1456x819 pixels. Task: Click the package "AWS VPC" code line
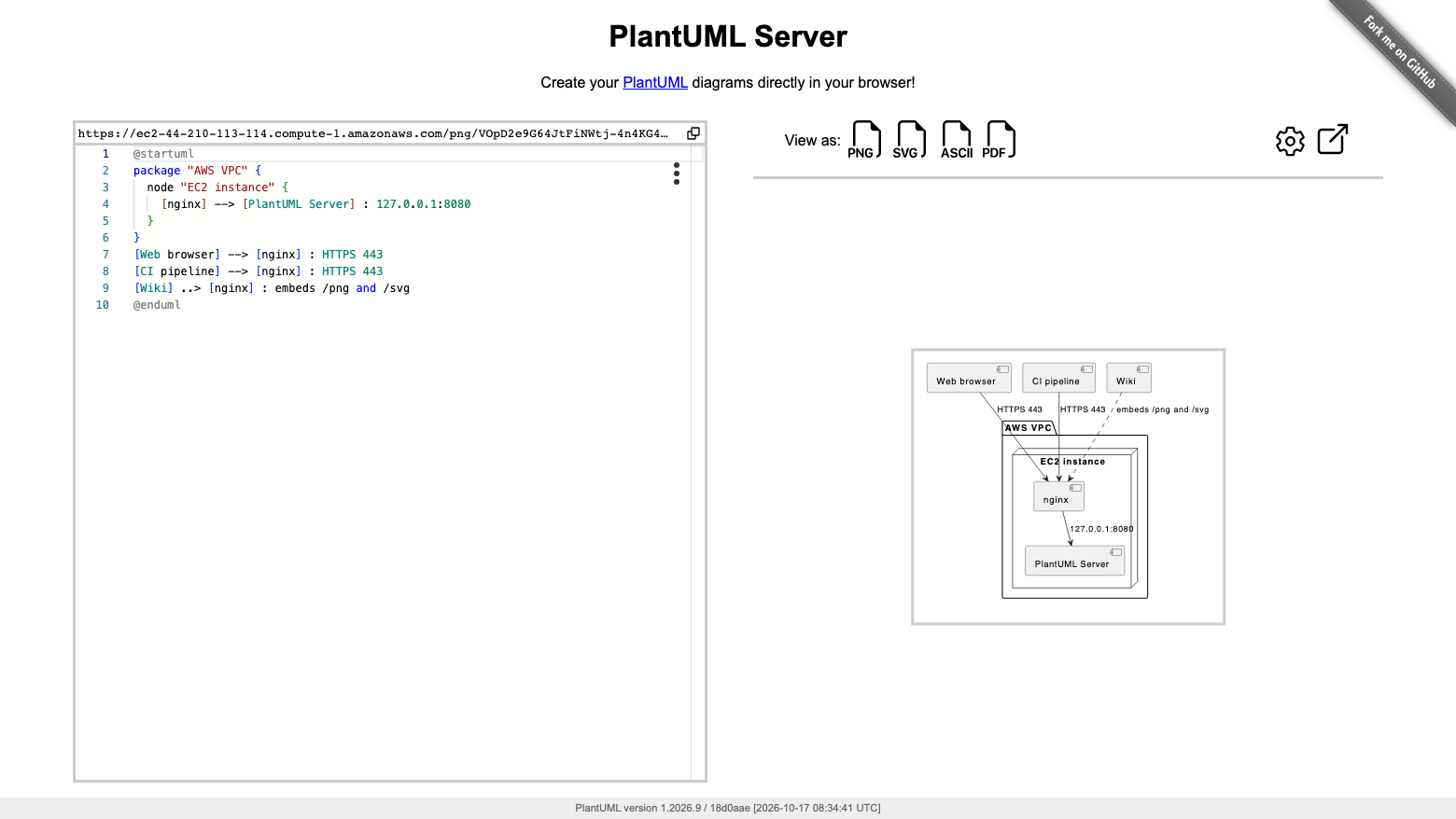tap(197, 171)
